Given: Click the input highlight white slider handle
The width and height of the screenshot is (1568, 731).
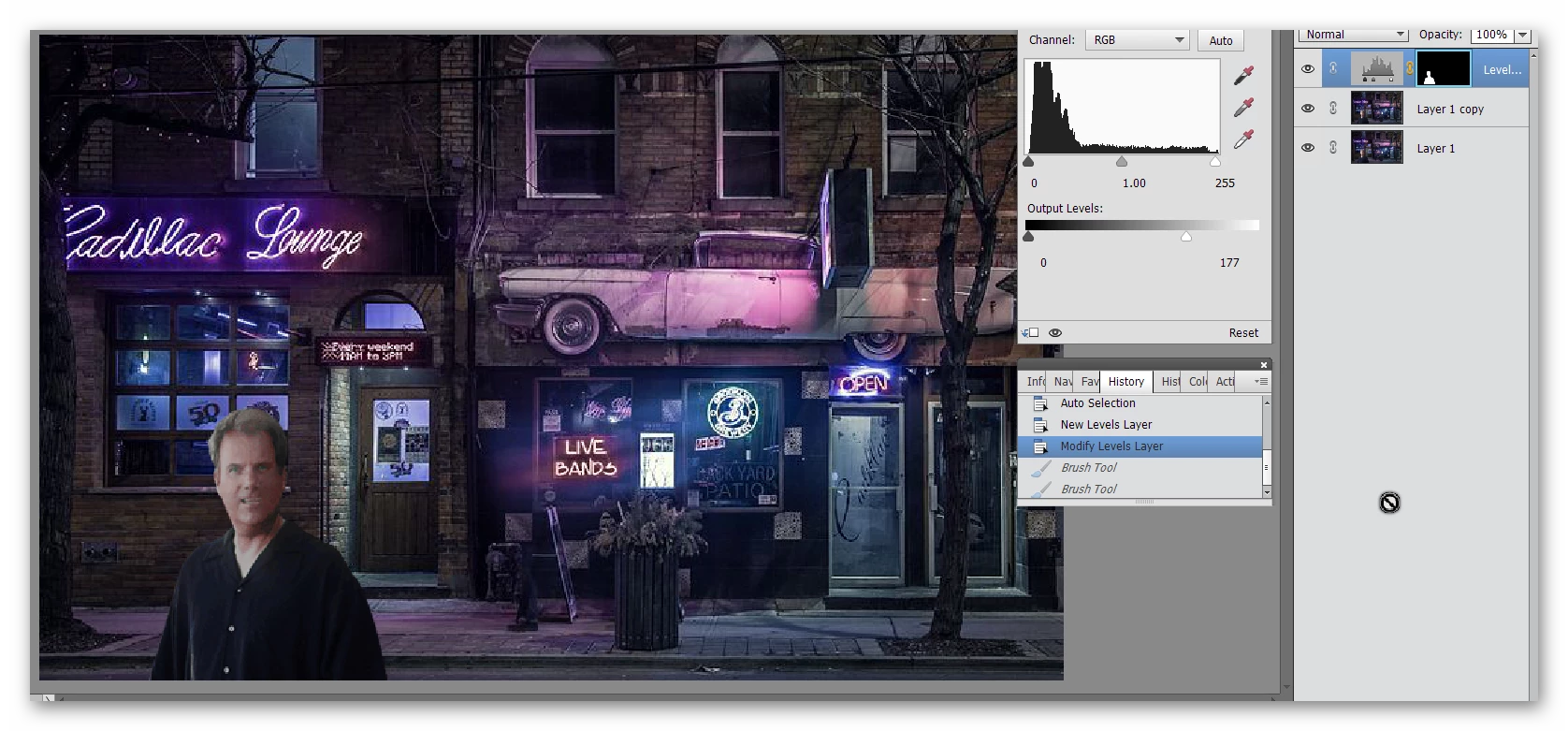Looking at the screenshot, I should [x=1215, y=161].
